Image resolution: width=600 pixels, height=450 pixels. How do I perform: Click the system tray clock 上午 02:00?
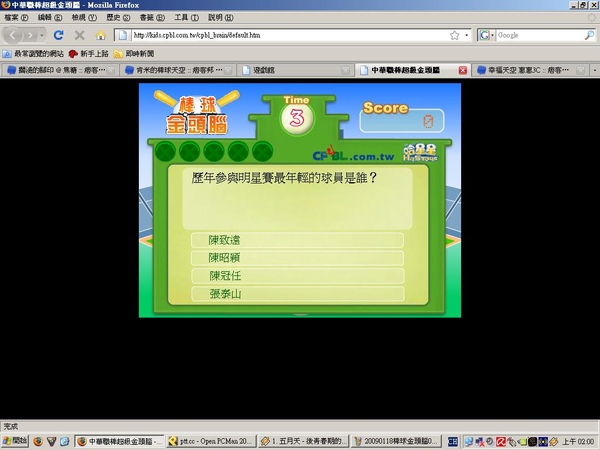[577, 442]
